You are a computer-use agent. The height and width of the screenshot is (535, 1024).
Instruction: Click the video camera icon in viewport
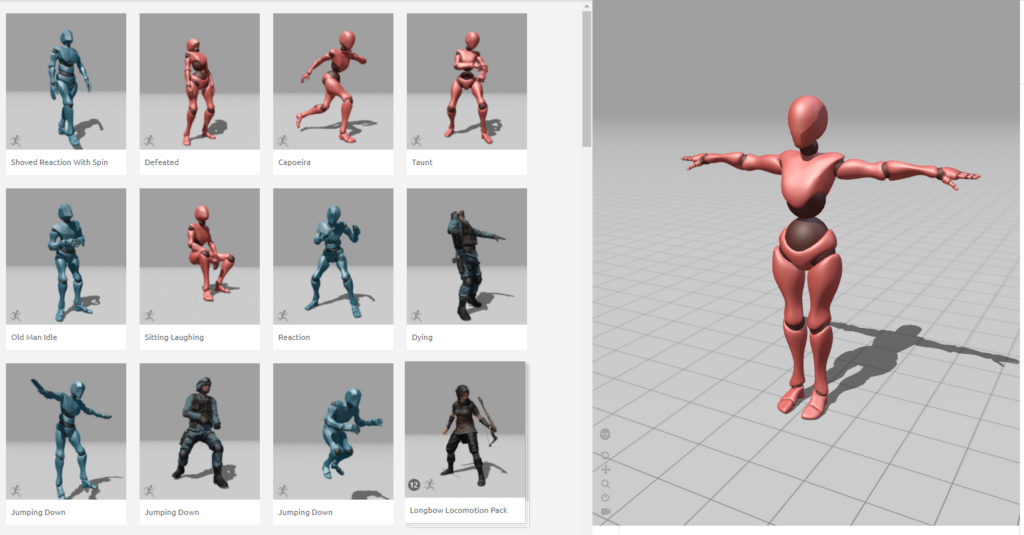point(605,512)
